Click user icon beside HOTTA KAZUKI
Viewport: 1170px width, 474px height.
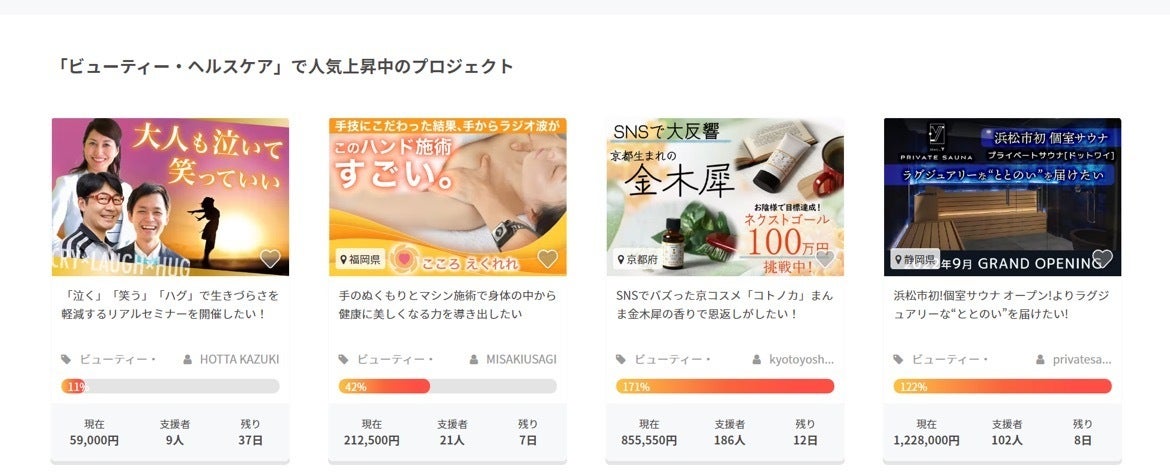coord(187,359)
